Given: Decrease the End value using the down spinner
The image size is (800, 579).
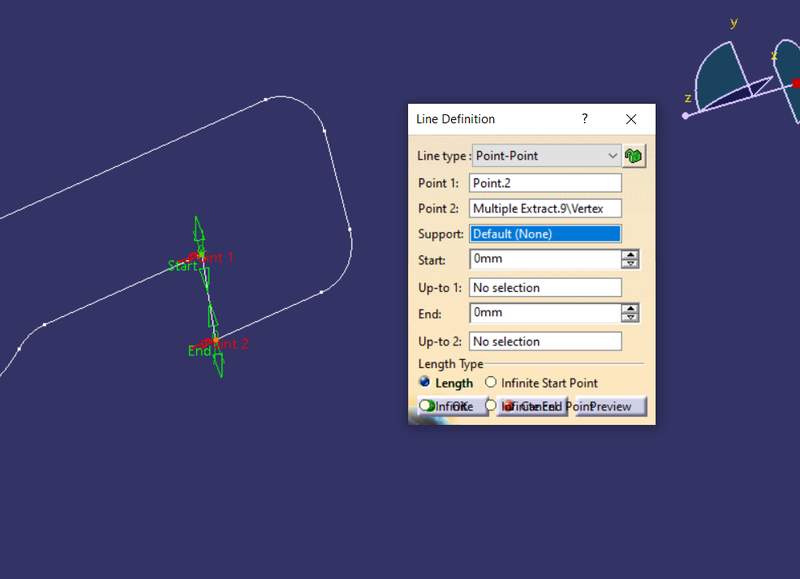Looking at the screenshot, I should [x=631, y=317].
